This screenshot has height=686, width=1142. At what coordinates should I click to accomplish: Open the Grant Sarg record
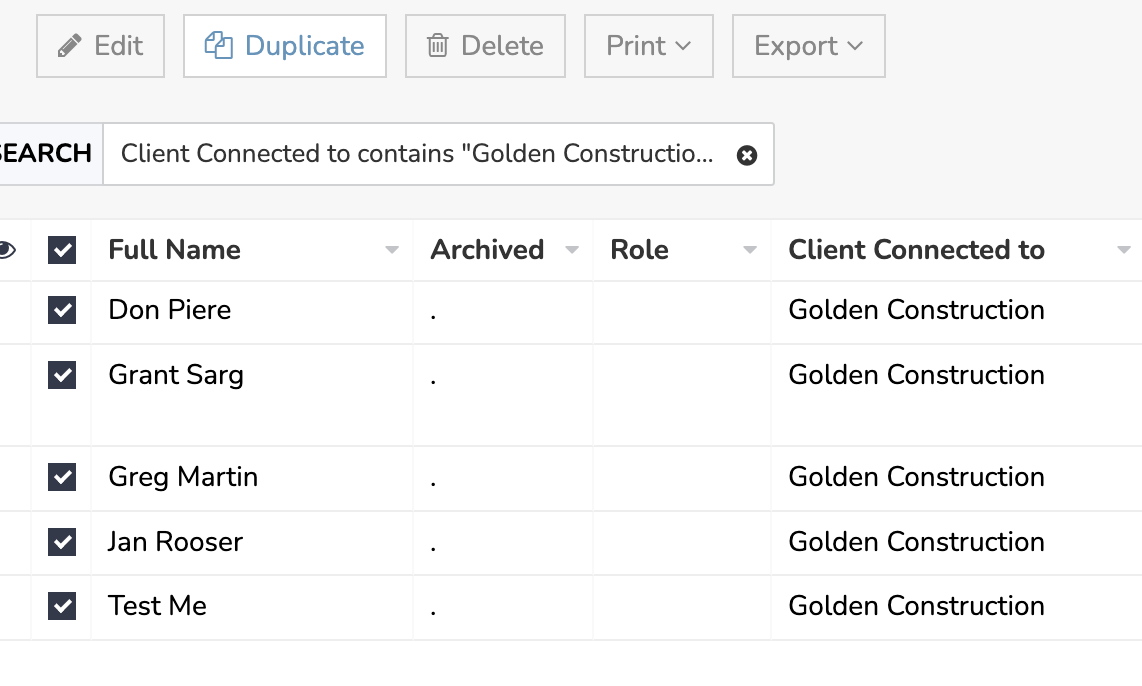click(x=176, y=375)
